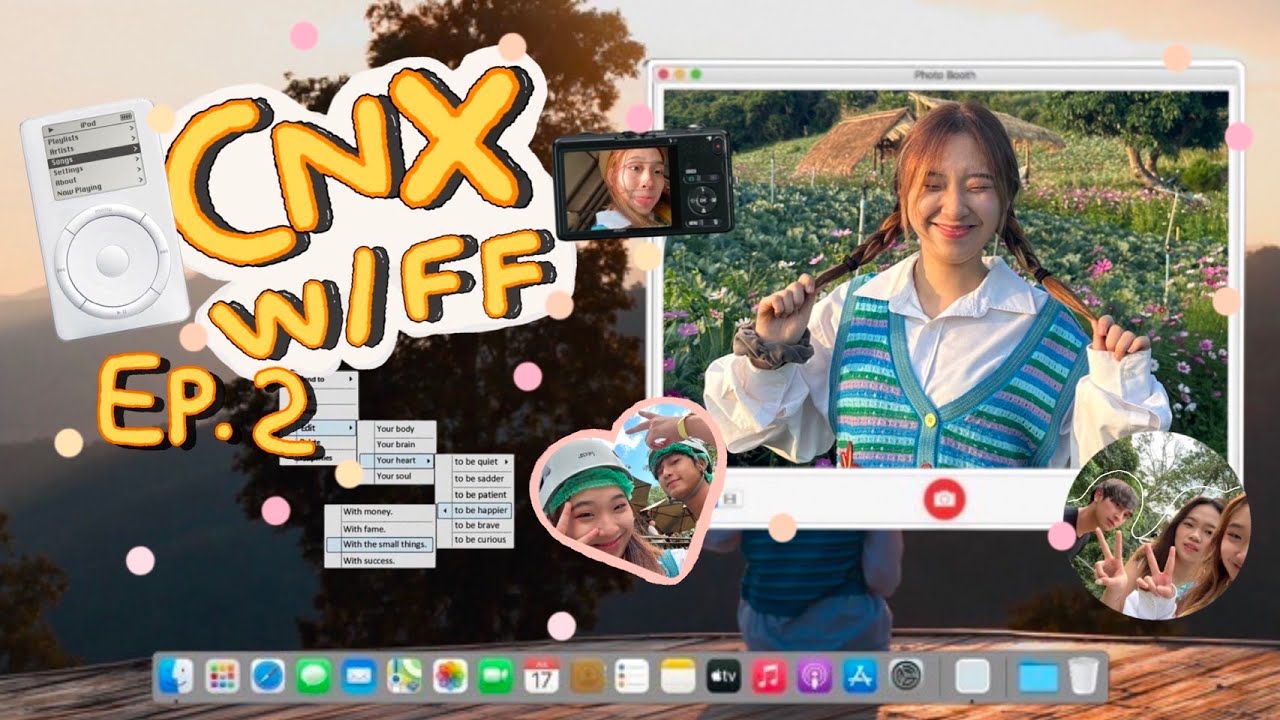
Task: Select 'to be brave' menu entry
Action: pyautogui.click(x=475, y=525)
